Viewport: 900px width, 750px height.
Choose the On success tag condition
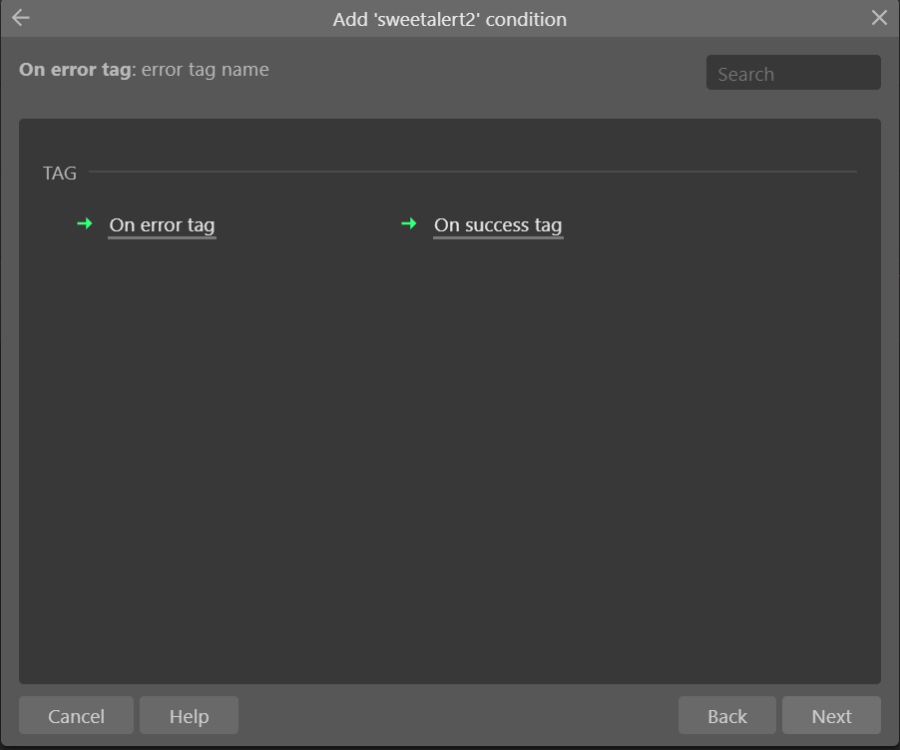[x=497, y=224]
